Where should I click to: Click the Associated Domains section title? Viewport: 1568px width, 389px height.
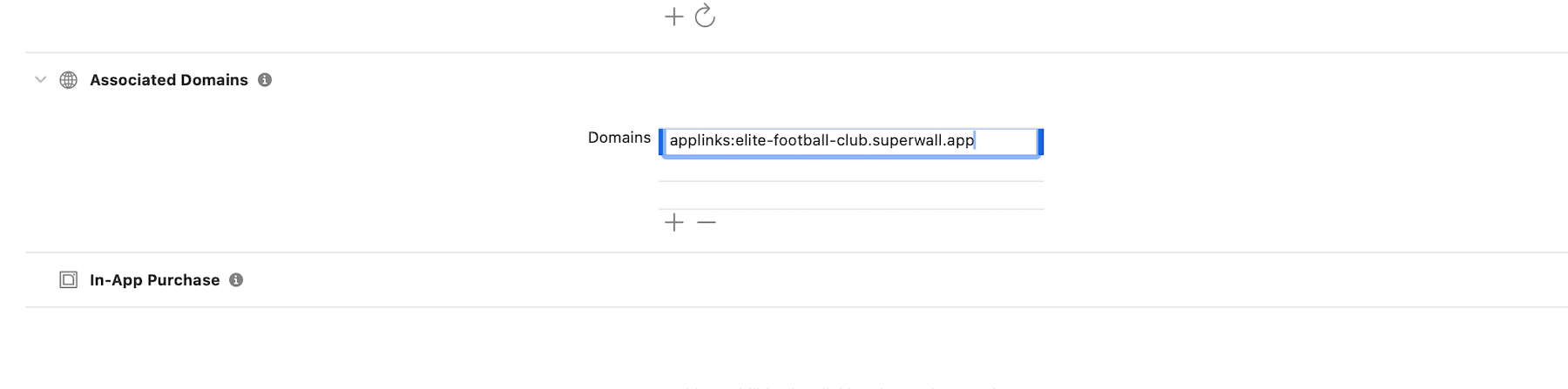pos(169,80)
